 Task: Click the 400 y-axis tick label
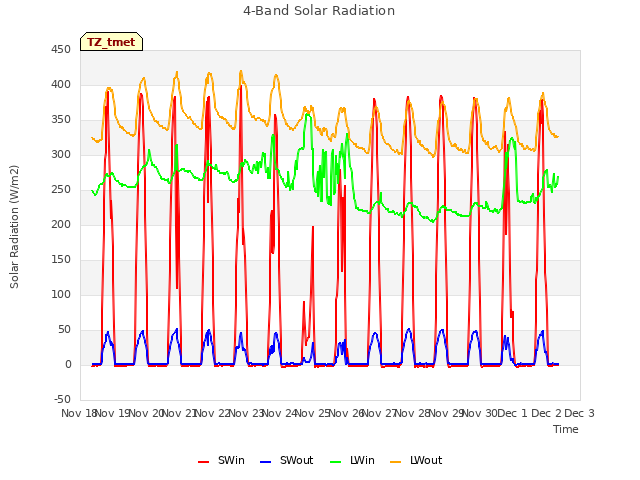[x=61, y=84]
